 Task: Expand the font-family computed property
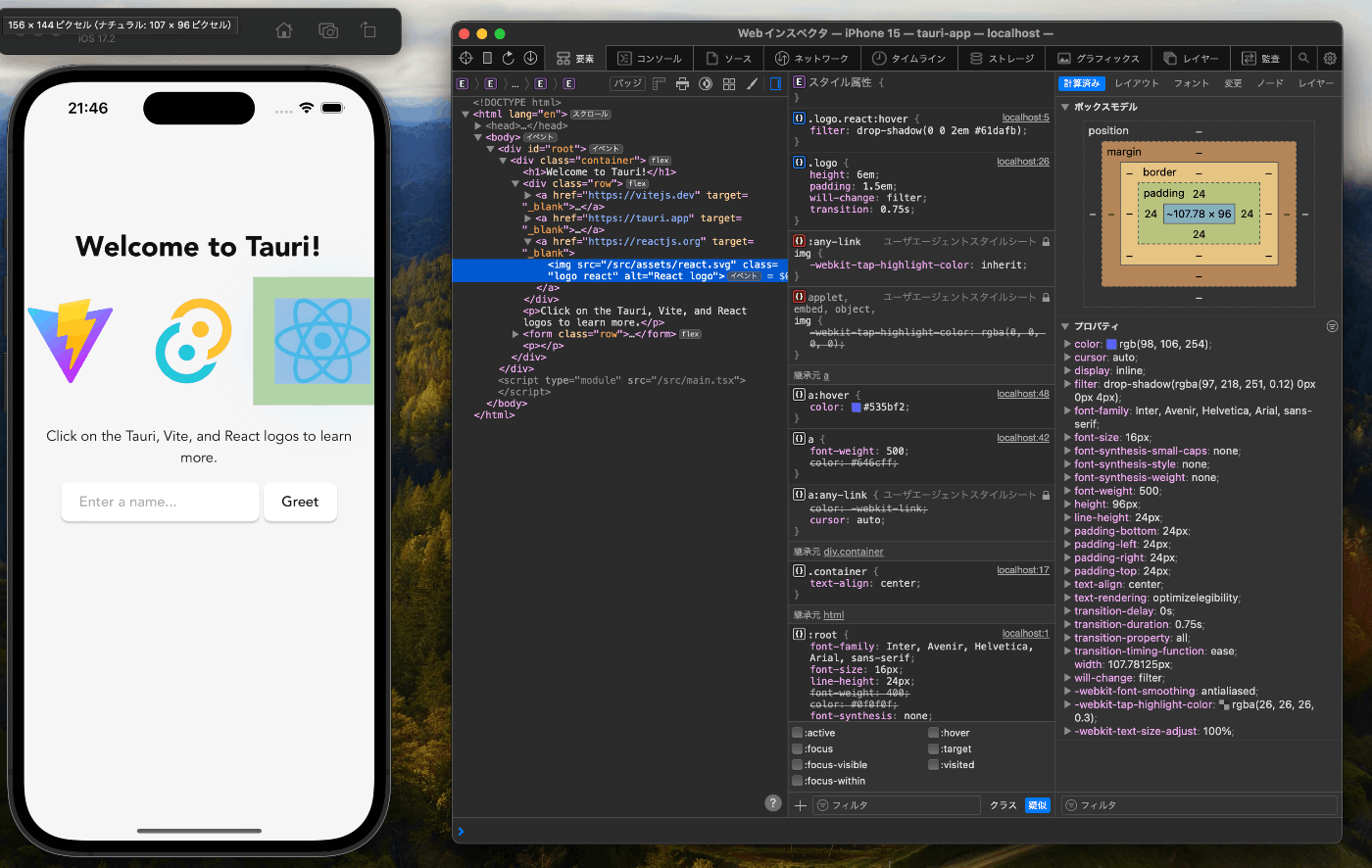1068,411
